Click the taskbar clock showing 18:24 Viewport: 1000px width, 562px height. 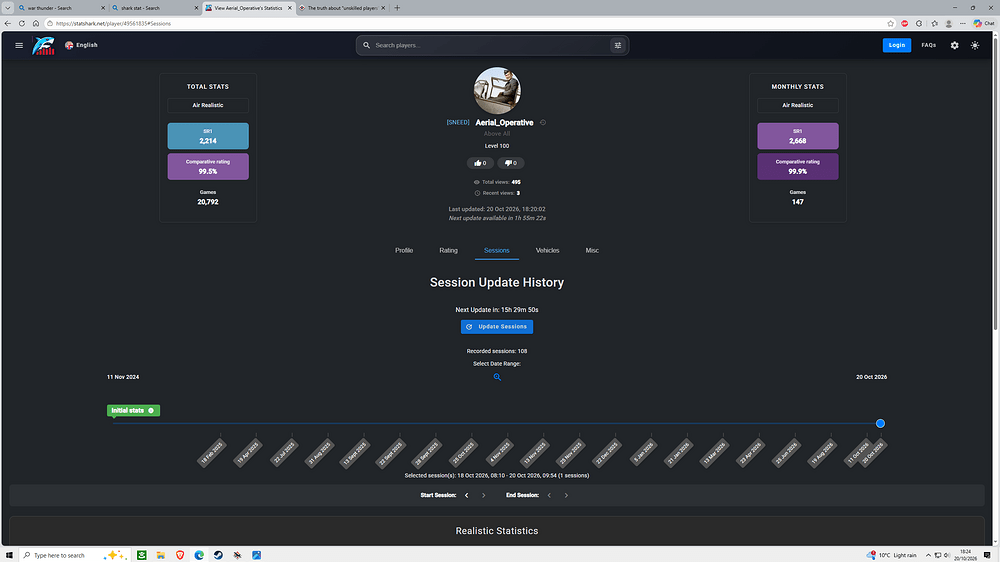click(x=966, y=555)
